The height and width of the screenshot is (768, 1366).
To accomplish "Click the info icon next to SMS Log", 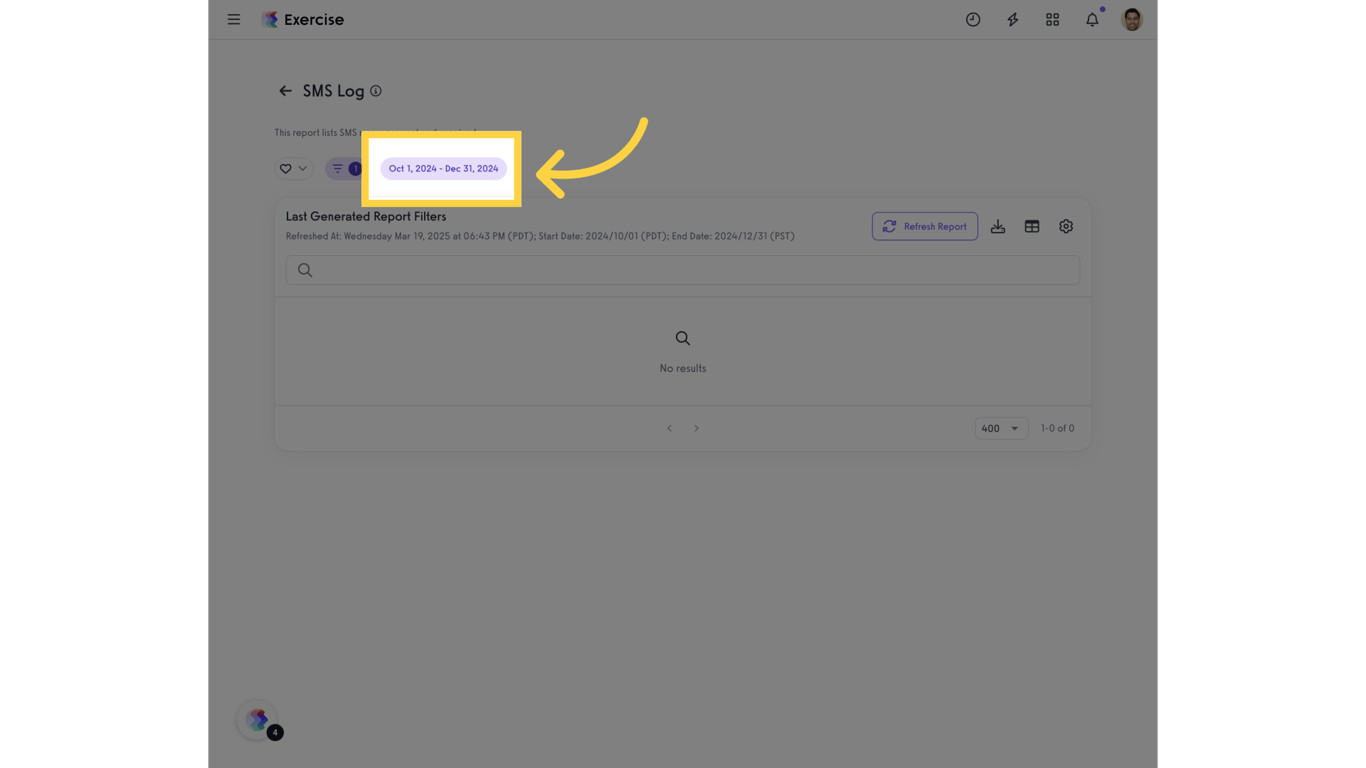I will pyautogui.click(x=376, y=91).
